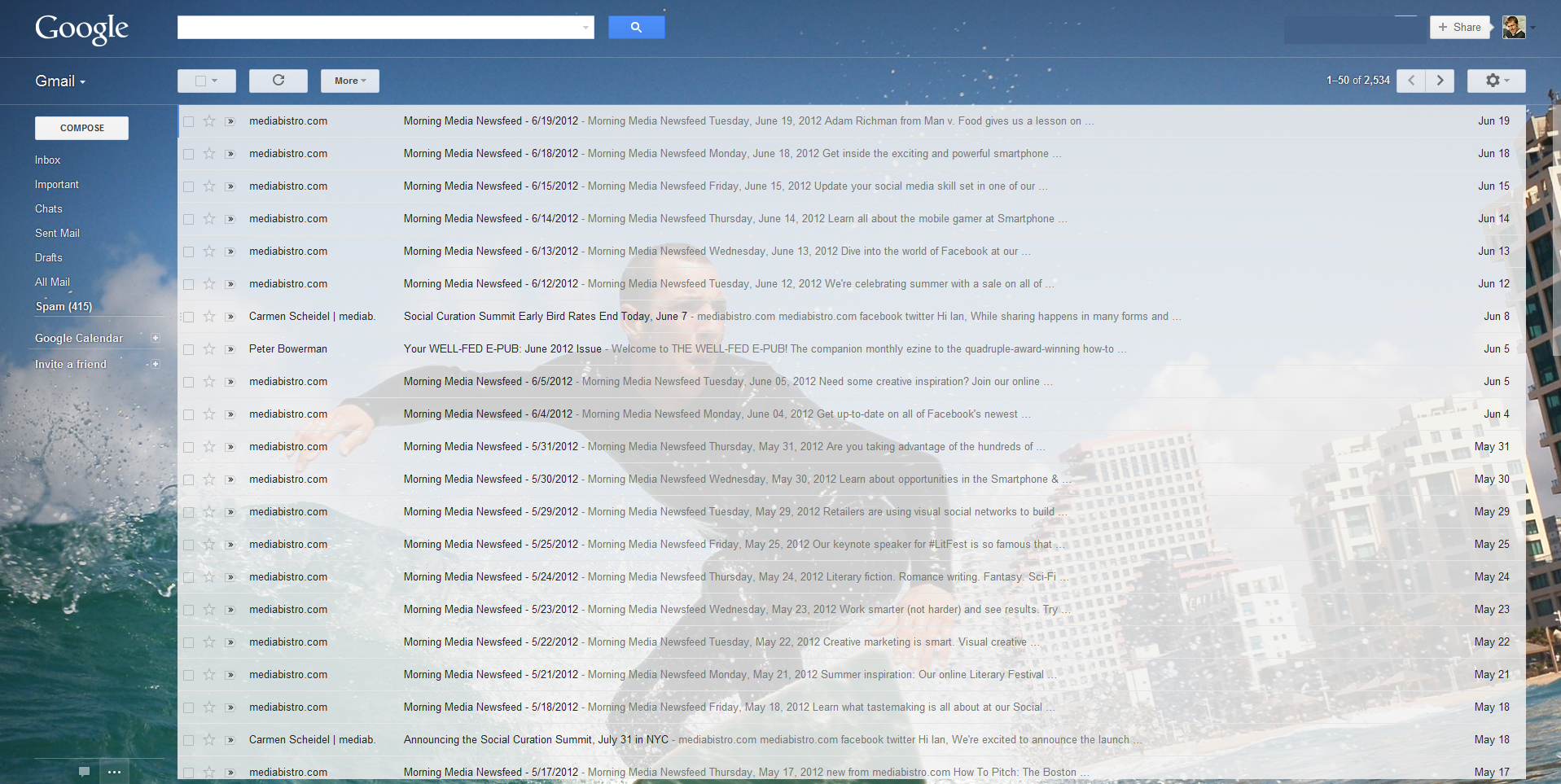Open the search options arrow in search box
This screenshot has width=1561, height=784.
click(x=585, y=28)
